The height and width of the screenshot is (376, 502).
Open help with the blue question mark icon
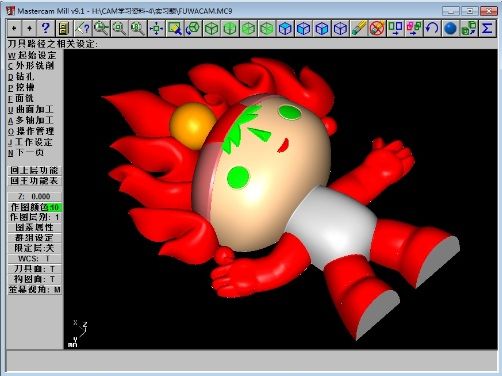pyautogui.click(x=45, y=28)
